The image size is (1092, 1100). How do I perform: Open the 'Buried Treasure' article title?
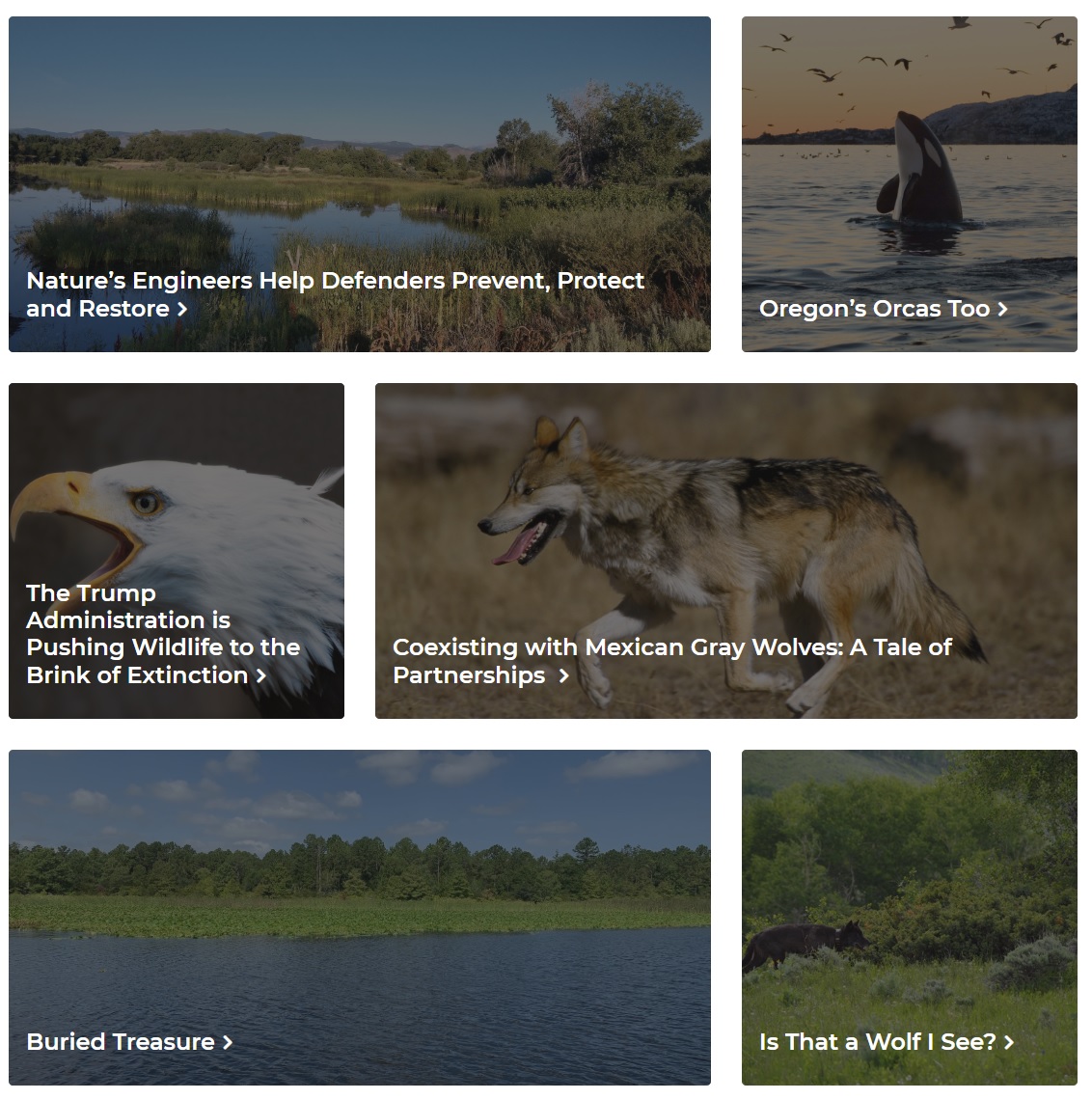[x=121, y=1042]
